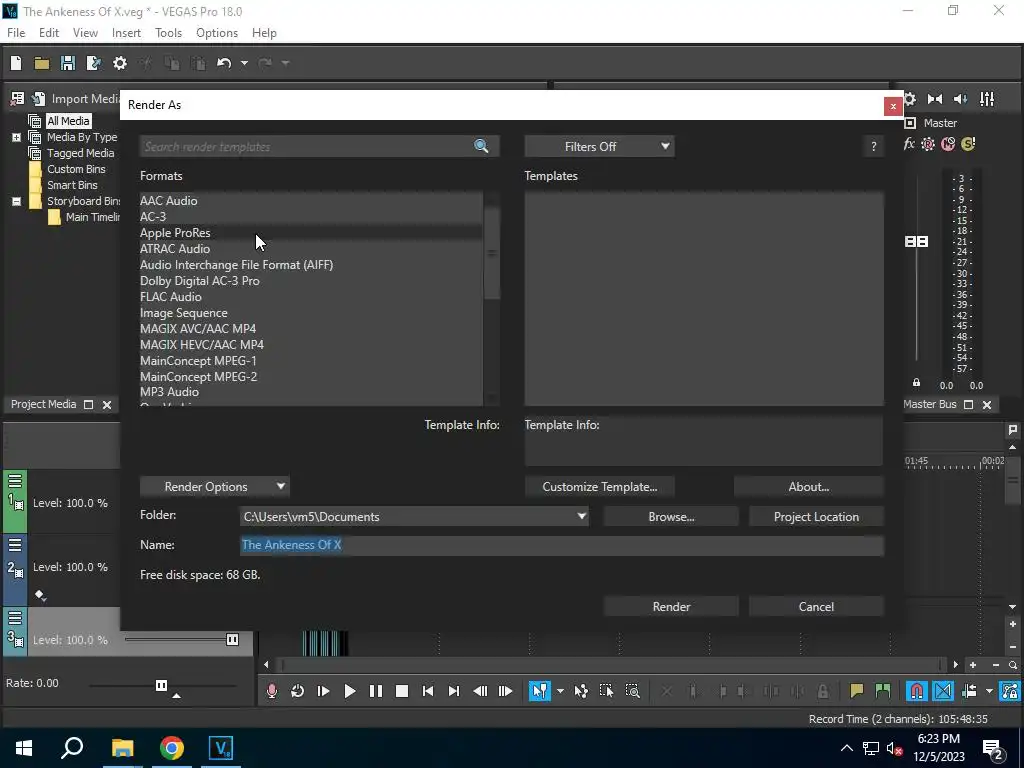This screenshot has height=768, width=1024.
Task: Open the Insert menu
Action: (x=126, y=33)
